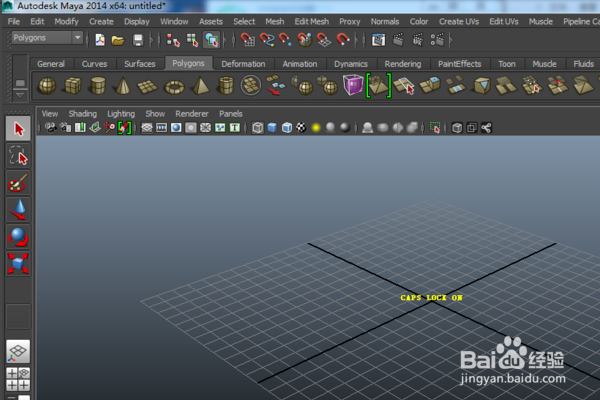Create a polygon plane from the shelf
Image resolution: width=600 pixels, height=400 pixels.
(148, 86)
